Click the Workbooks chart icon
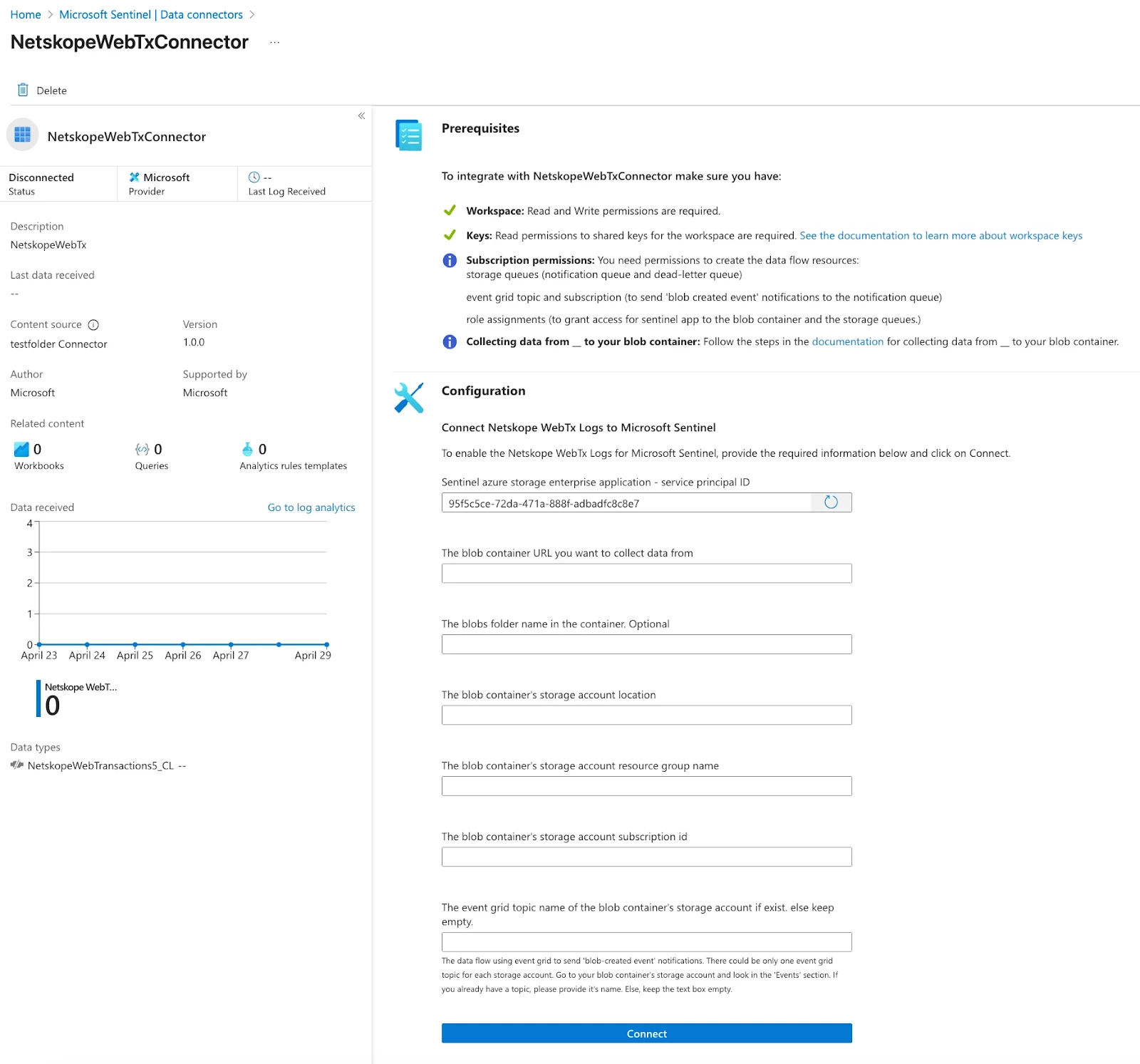This screenshot has width=1140, height=1064. tap(21, 449)
